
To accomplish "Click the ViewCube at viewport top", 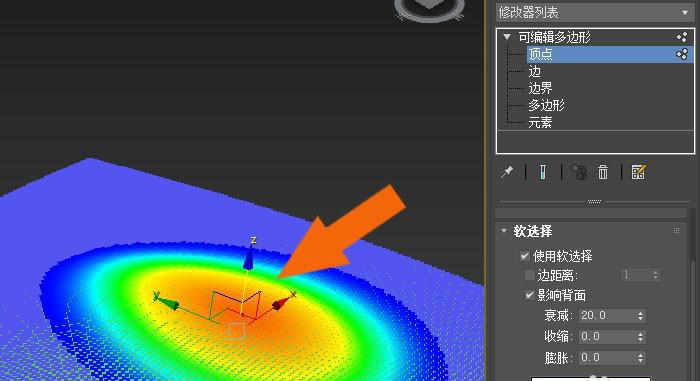I will [429, 9].
